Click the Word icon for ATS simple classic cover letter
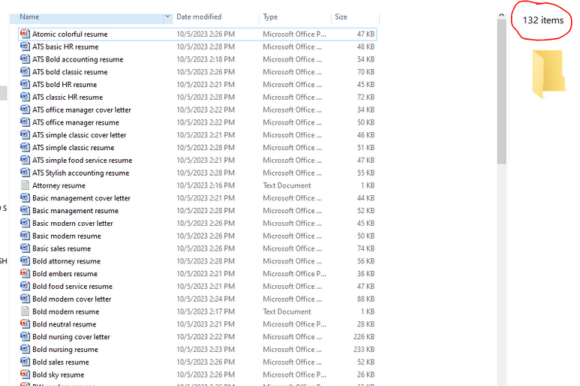The width and height of the screenshot is (580, 386). [x=25, y=135]
